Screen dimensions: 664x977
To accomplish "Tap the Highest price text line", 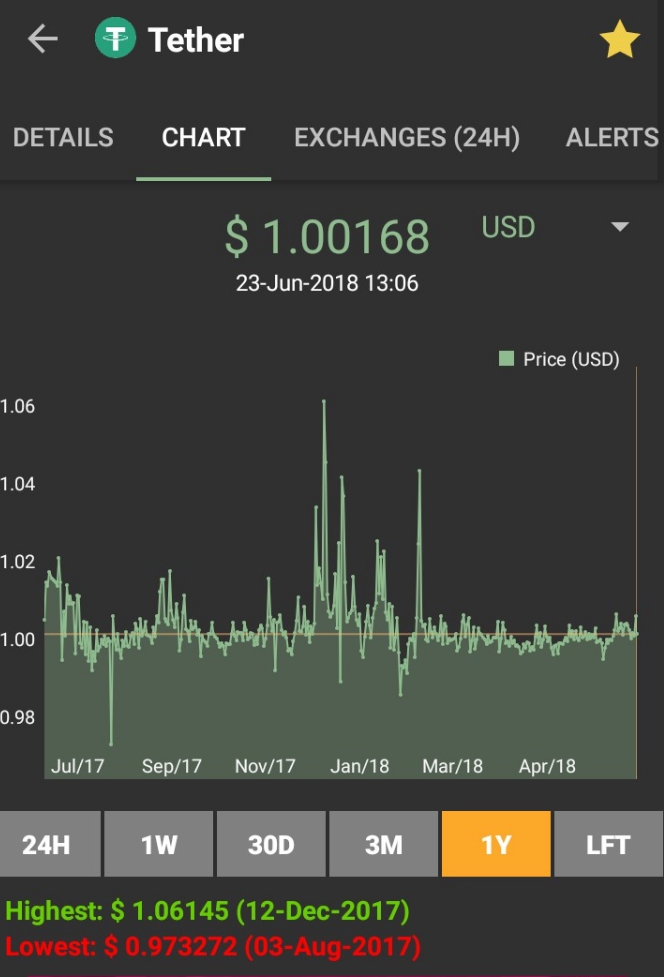I will click(x=208, y=912).
